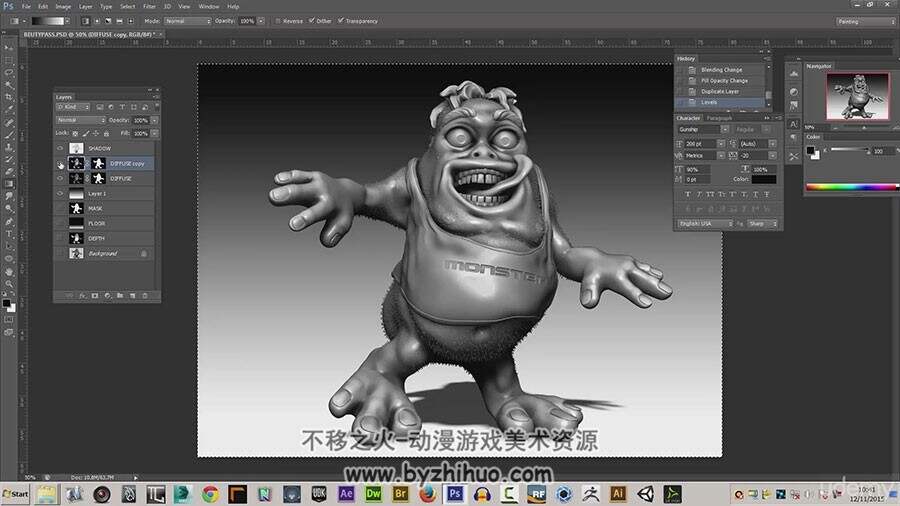The width and height of the screenshot is (900, 506).
Task: Open Google Chrome from the taskbar
Action: point(211,494)
